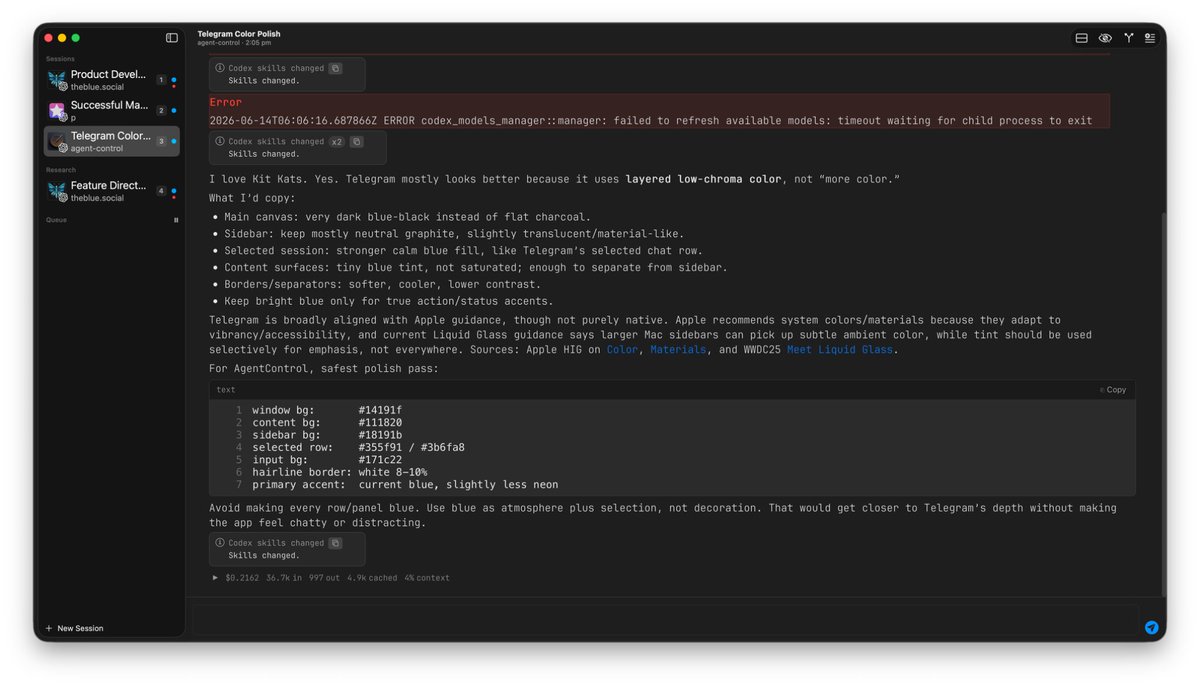Click the 997 out token count
1200x686 pixels.
[x=324, y=578]
